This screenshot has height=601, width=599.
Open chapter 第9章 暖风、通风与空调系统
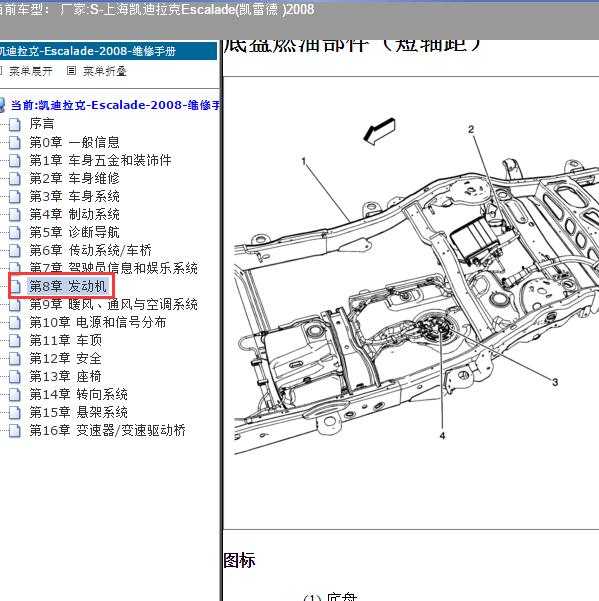coord(113,305)
